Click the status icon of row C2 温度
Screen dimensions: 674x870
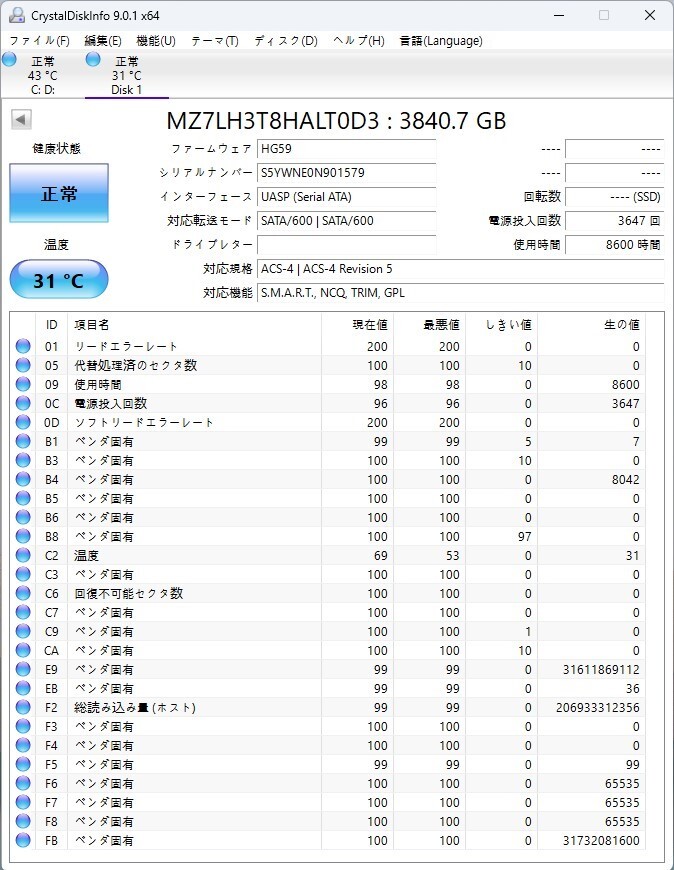point(23,555)
